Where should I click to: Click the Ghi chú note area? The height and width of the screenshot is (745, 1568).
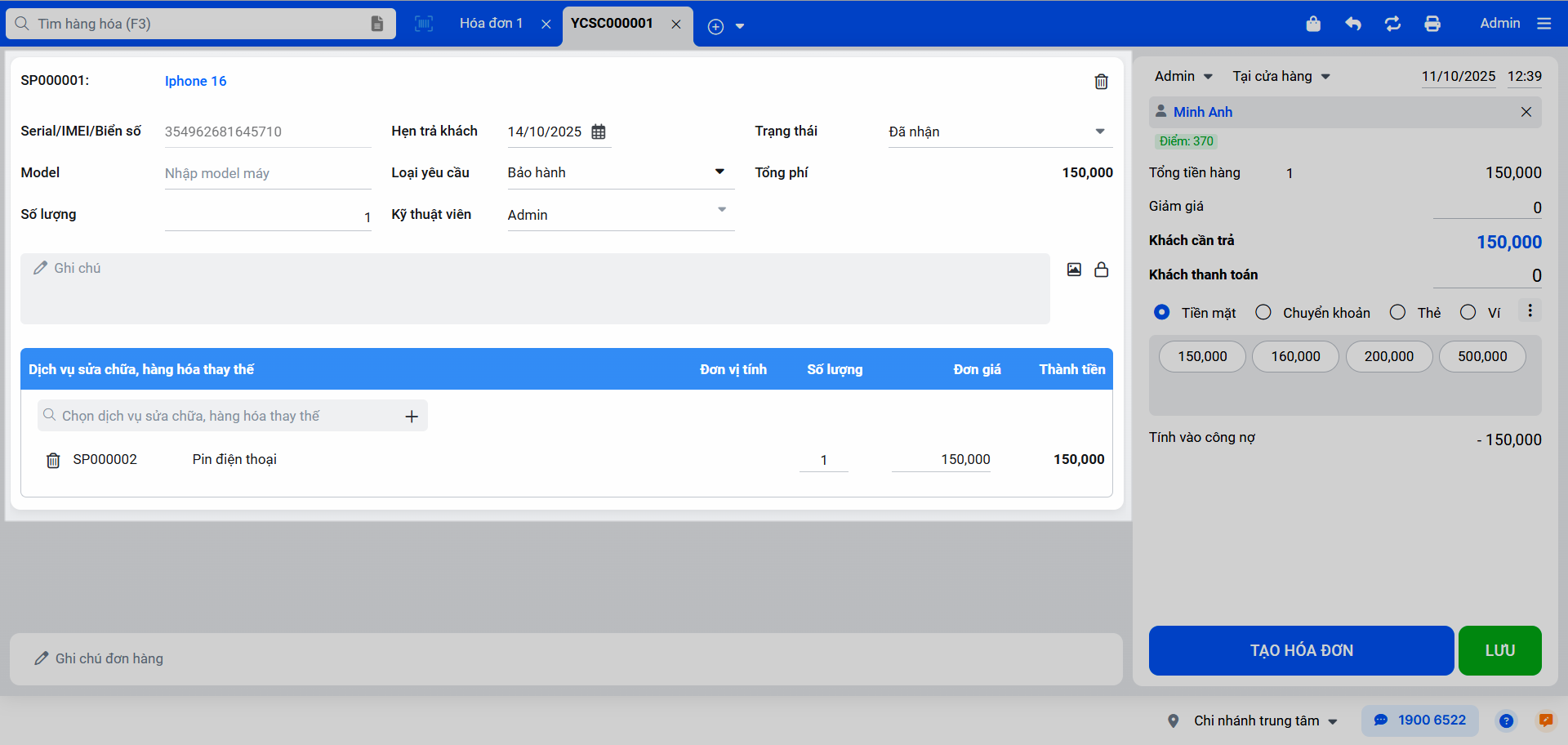point(535,288)
